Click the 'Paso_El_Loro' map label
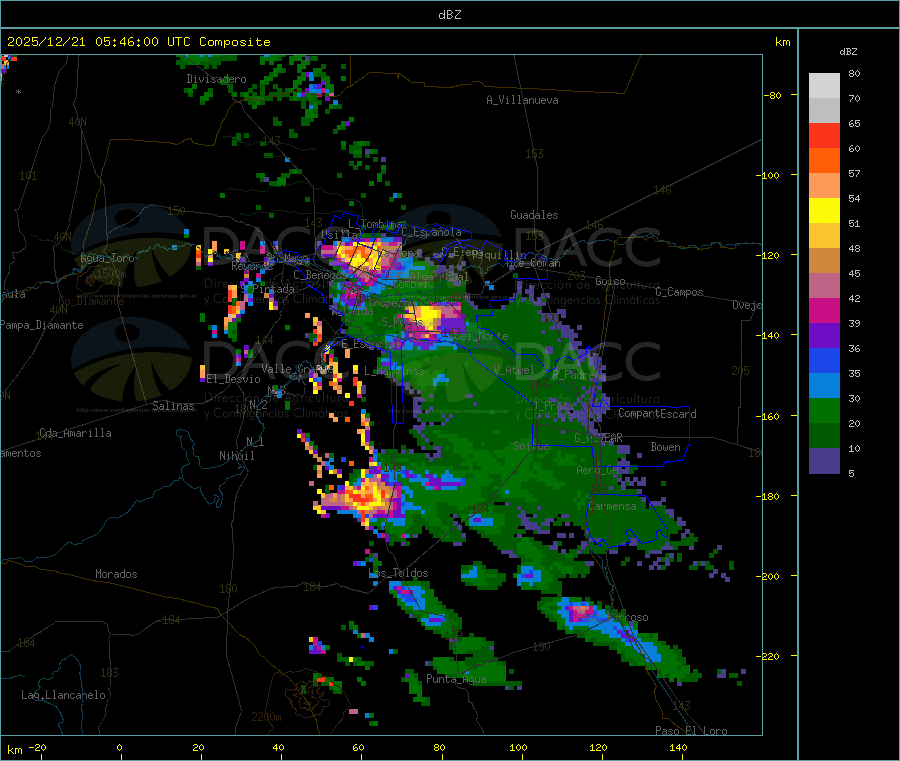This screenshot has height=761, width=900. coord(691,731)
